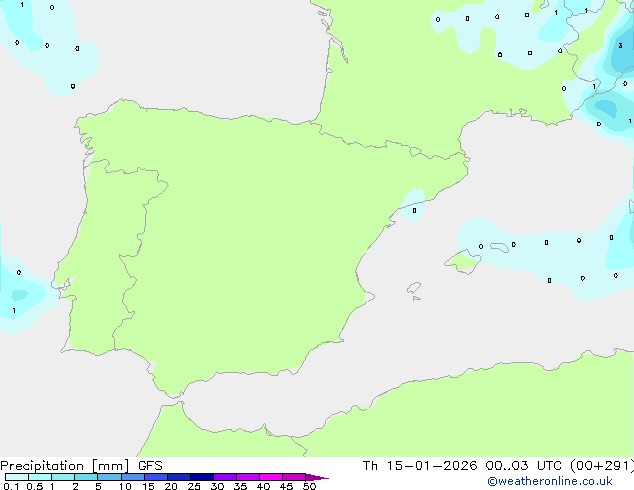Select the 1 to 2 mm legend color
Viewport: 634px width, 490px height.
[x=63, y=477]
